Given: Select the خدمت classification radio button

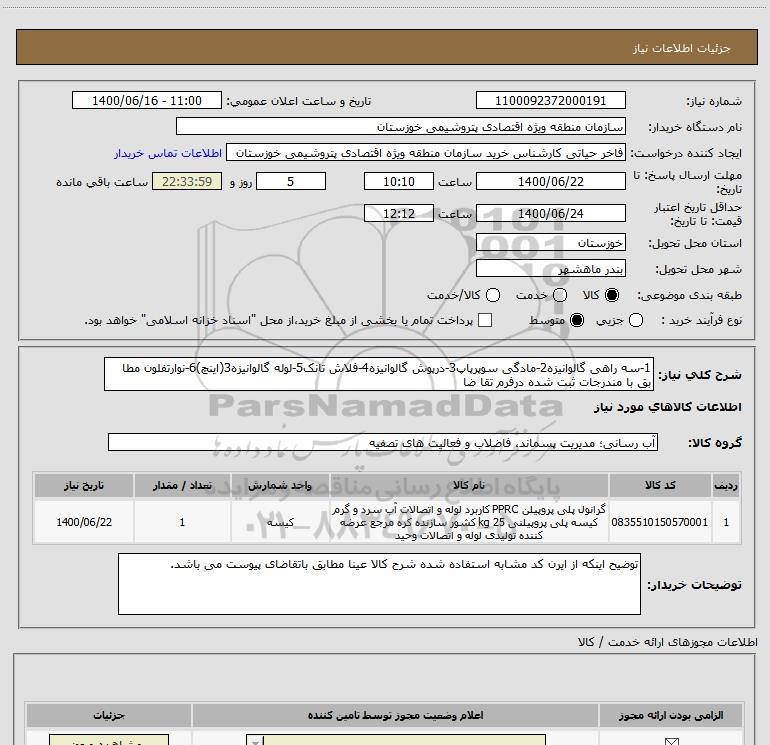Looking at the screenshot, I should point(560,295).
